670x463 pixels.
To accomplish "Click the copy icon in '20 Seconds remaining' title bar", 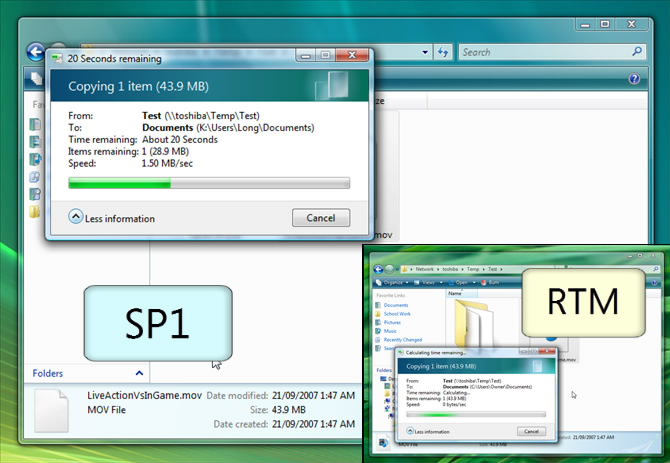I will [57, 58].
